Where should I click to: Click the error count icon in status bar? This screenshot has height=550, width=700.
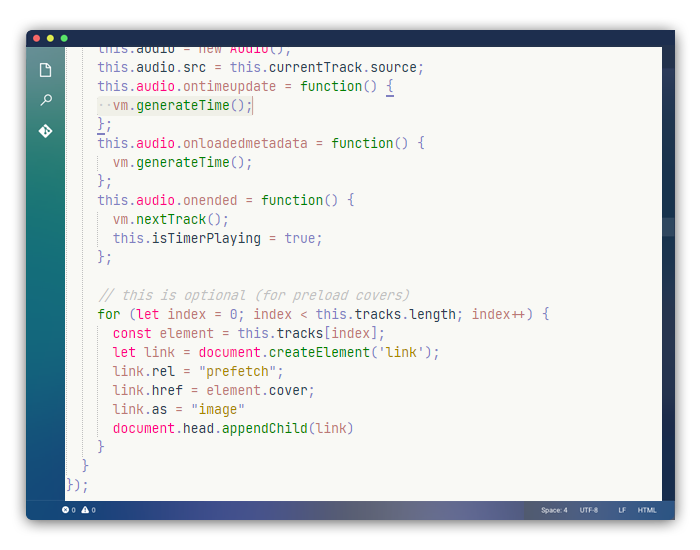(66, 510)
